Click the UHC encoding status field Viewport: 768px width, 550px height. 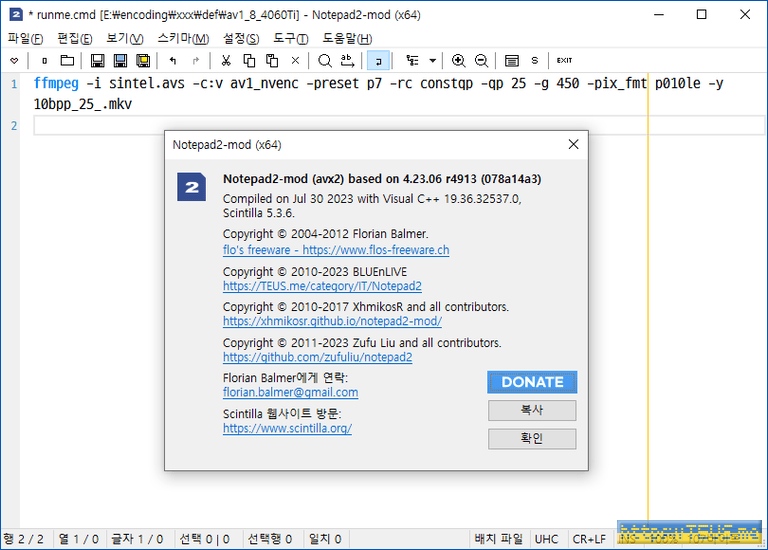[547, 539]
